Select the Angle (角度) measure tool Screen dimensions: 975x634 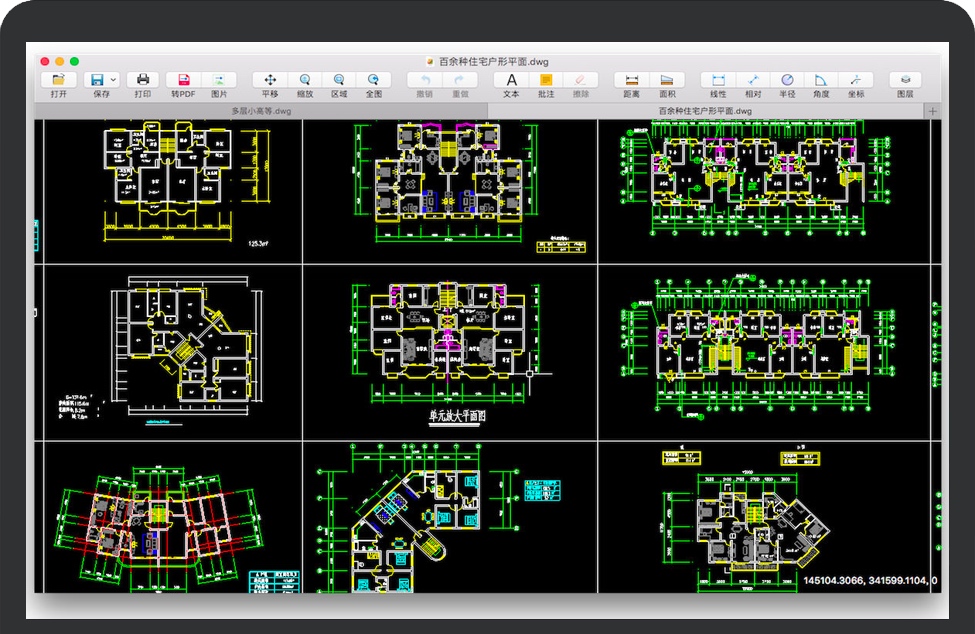pyautogui.click(x=821, y=80)
